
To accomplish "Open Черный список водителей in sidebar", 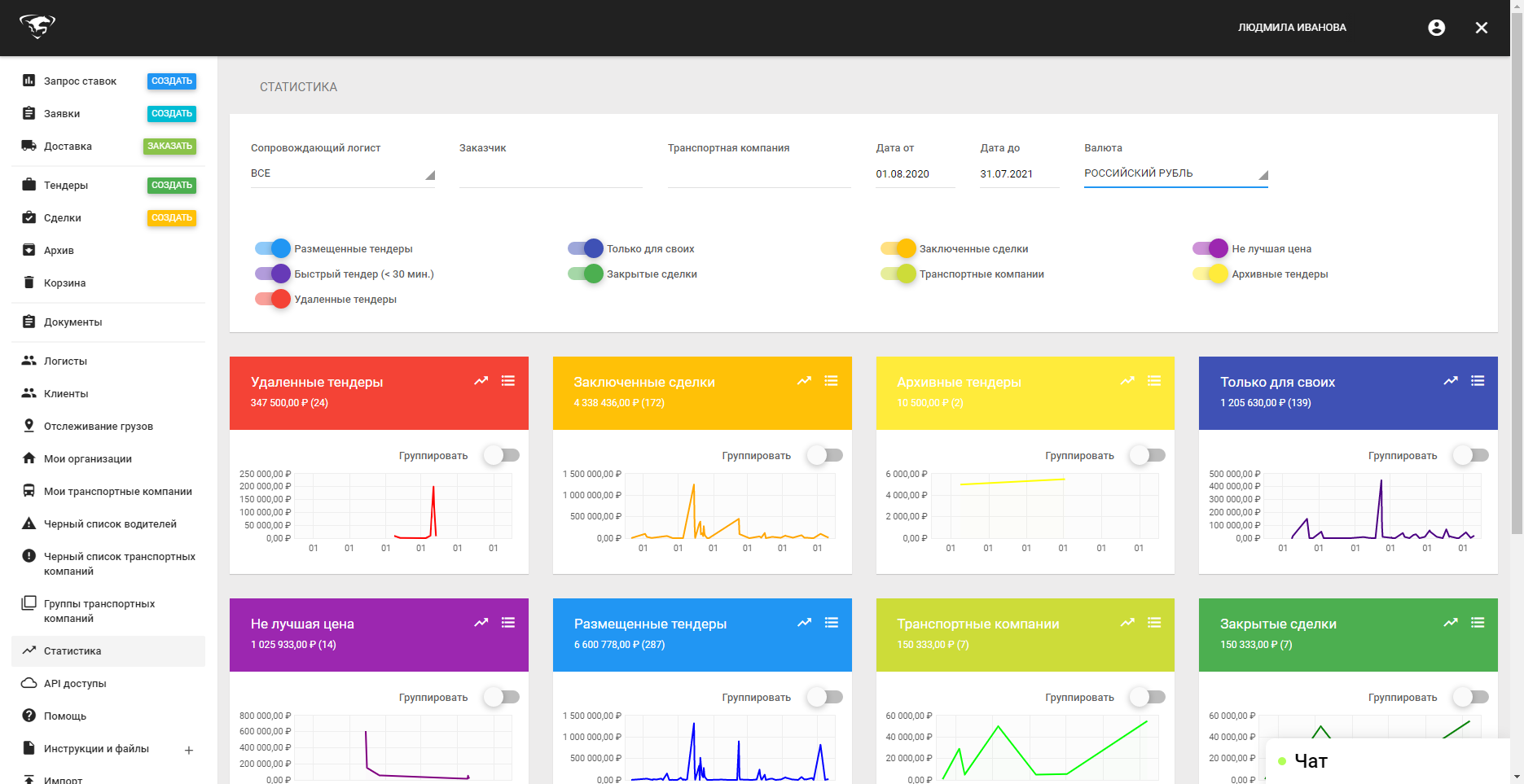I will coord(110,524).
